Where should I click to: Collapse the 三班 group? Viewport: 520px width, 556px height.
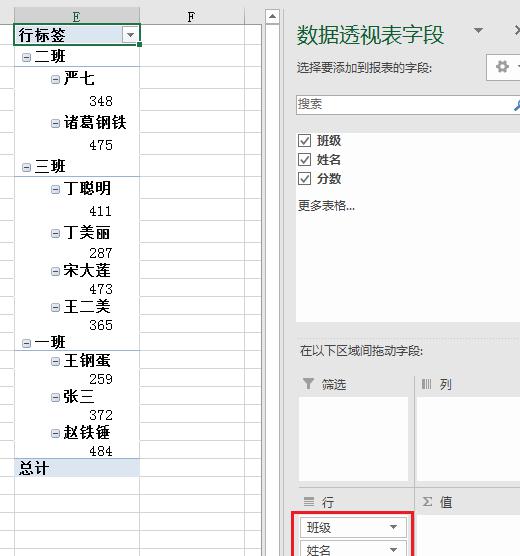[x=26, y=167]
